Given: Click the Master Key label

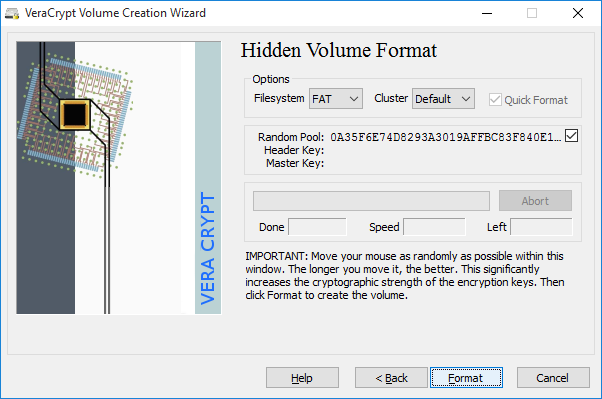Looking at the screenshot, I should 295,163.
